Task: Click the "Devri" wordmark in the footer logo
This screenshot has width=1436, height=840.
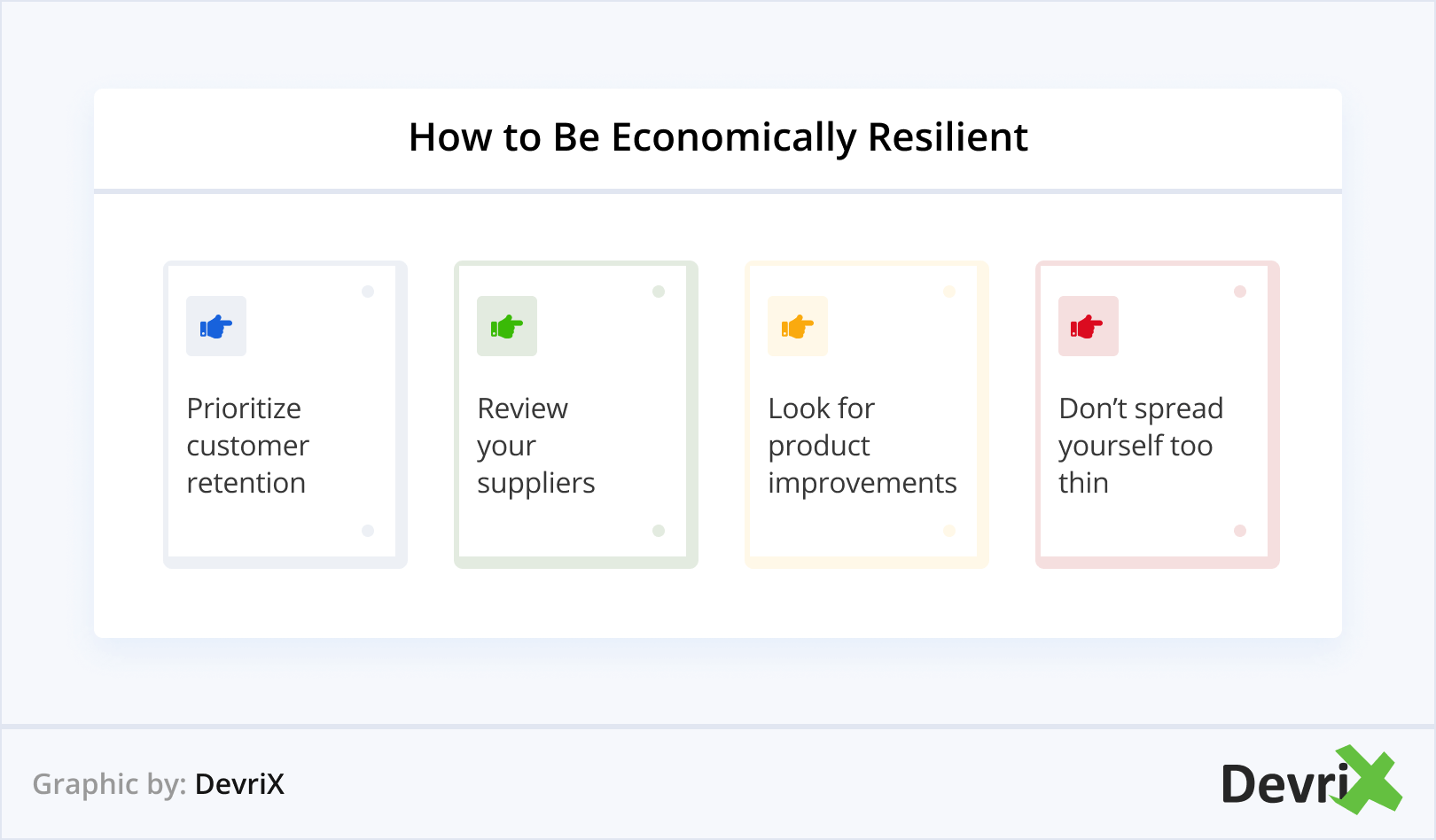Action: pos(1284,784)
